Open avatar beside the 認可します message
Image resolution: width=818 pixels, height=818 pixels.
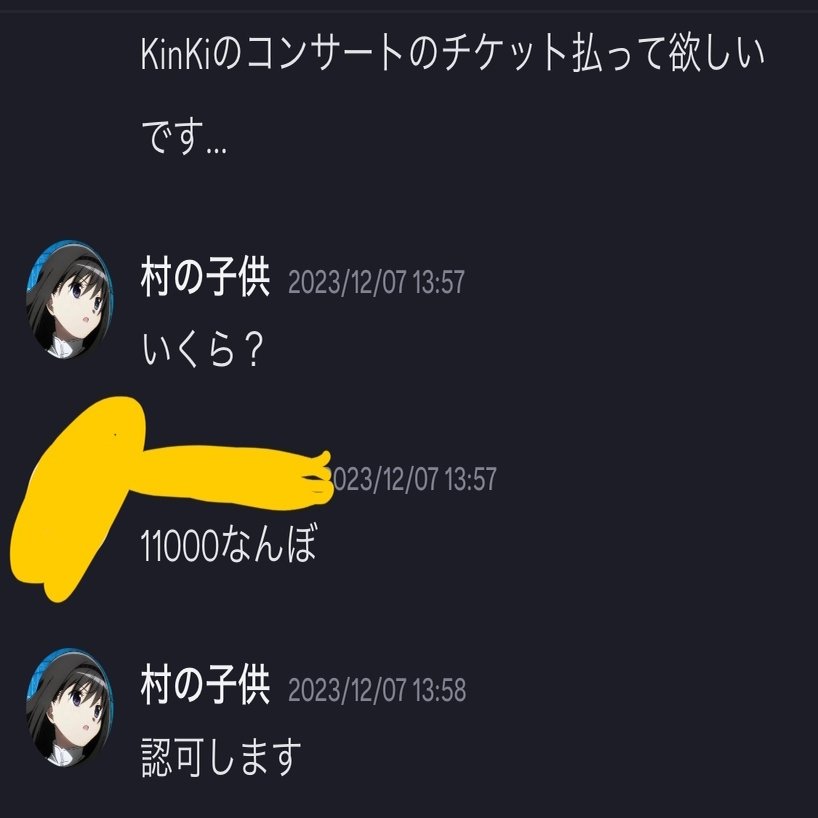(69, 708)
